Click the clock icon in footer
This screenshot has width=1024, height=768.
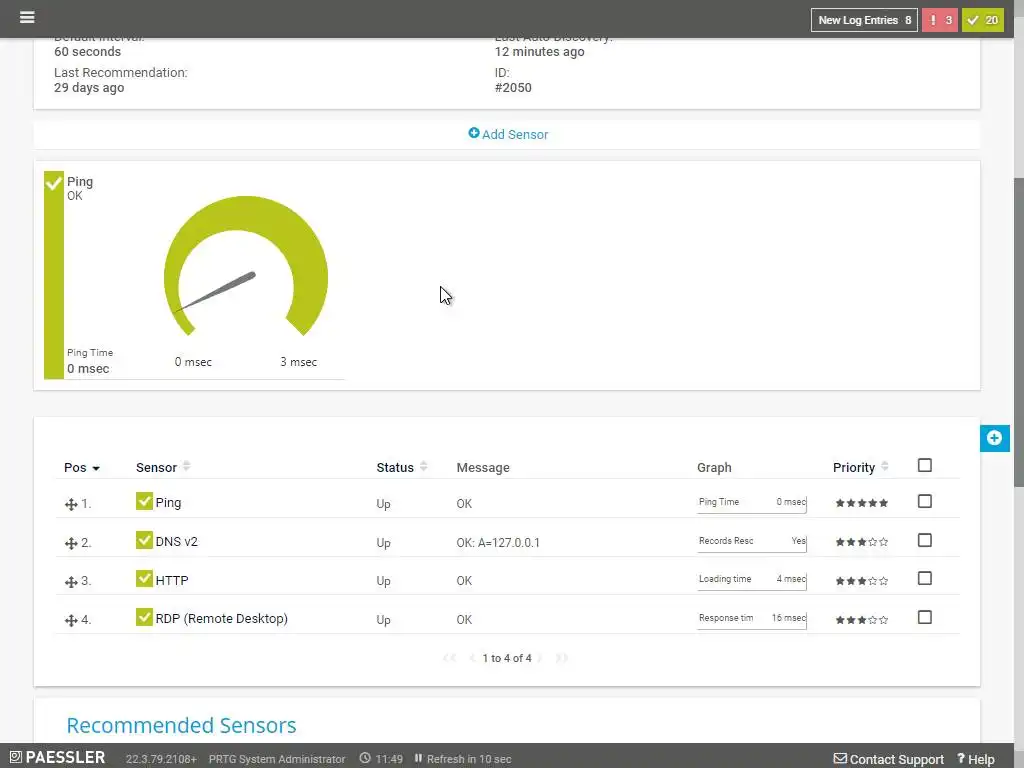click(x=365, y=758)
